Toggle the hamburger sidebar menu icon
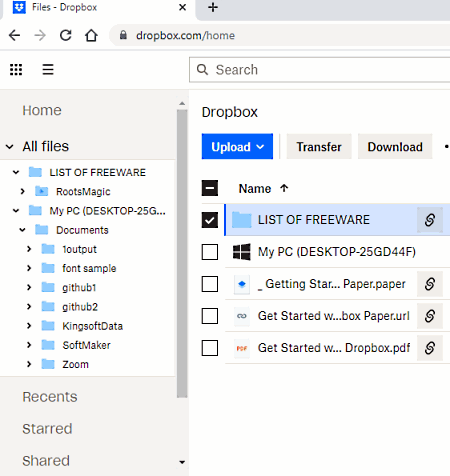The height and width of the screenshot is (476, 450). 48,70
